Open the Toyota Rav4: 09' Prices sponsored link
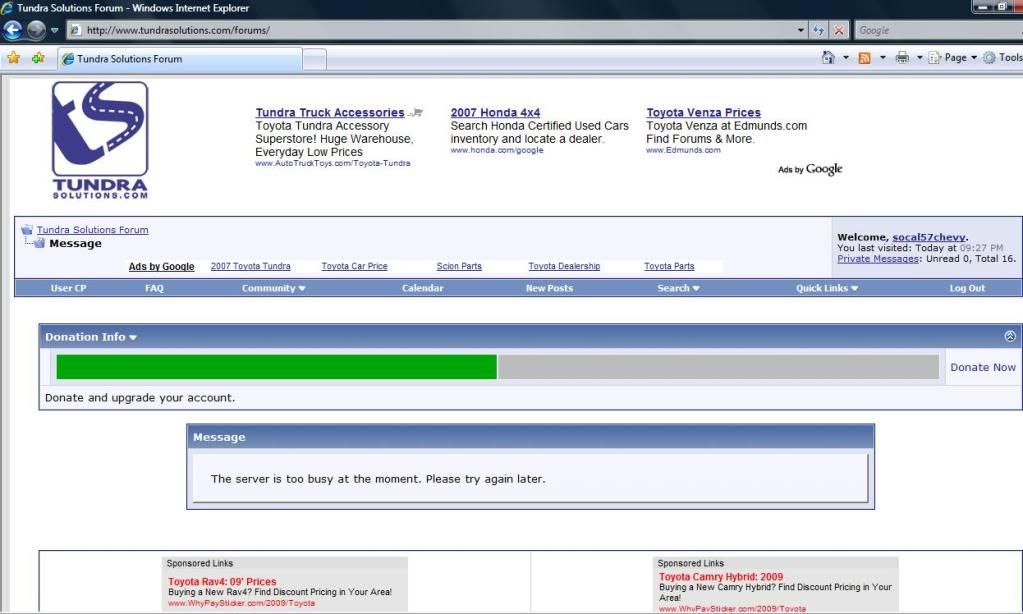 [222, 581]
